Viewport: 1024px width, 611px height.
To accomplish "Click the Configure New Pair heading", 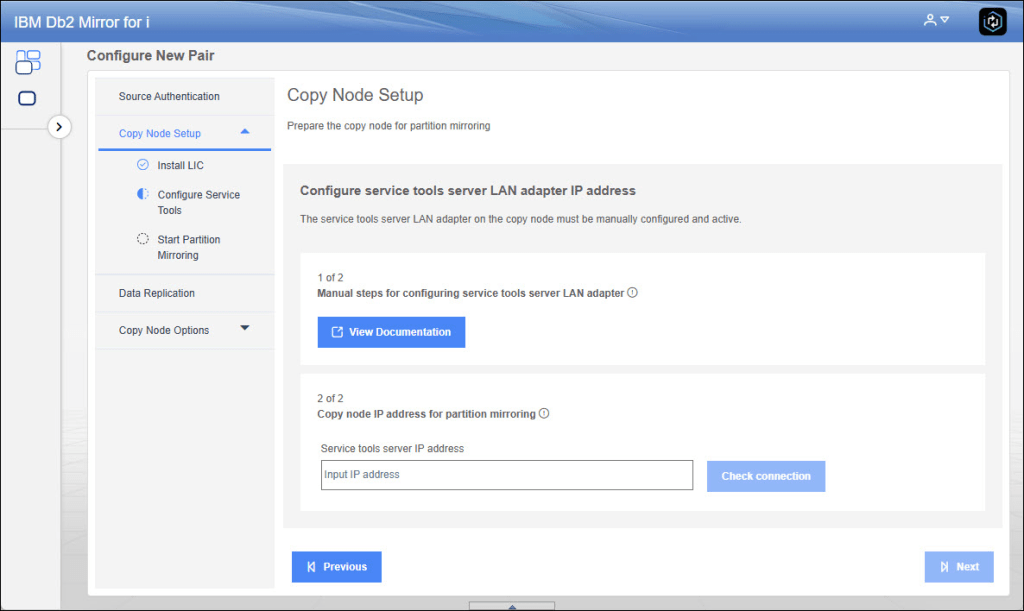I will (150, 55).
